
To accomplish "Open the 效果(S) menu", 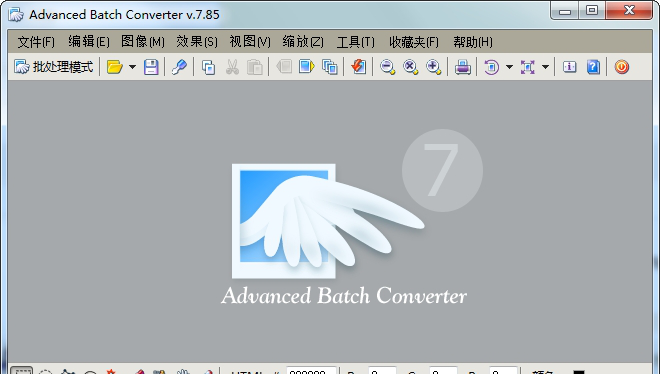I will [197, 42].
